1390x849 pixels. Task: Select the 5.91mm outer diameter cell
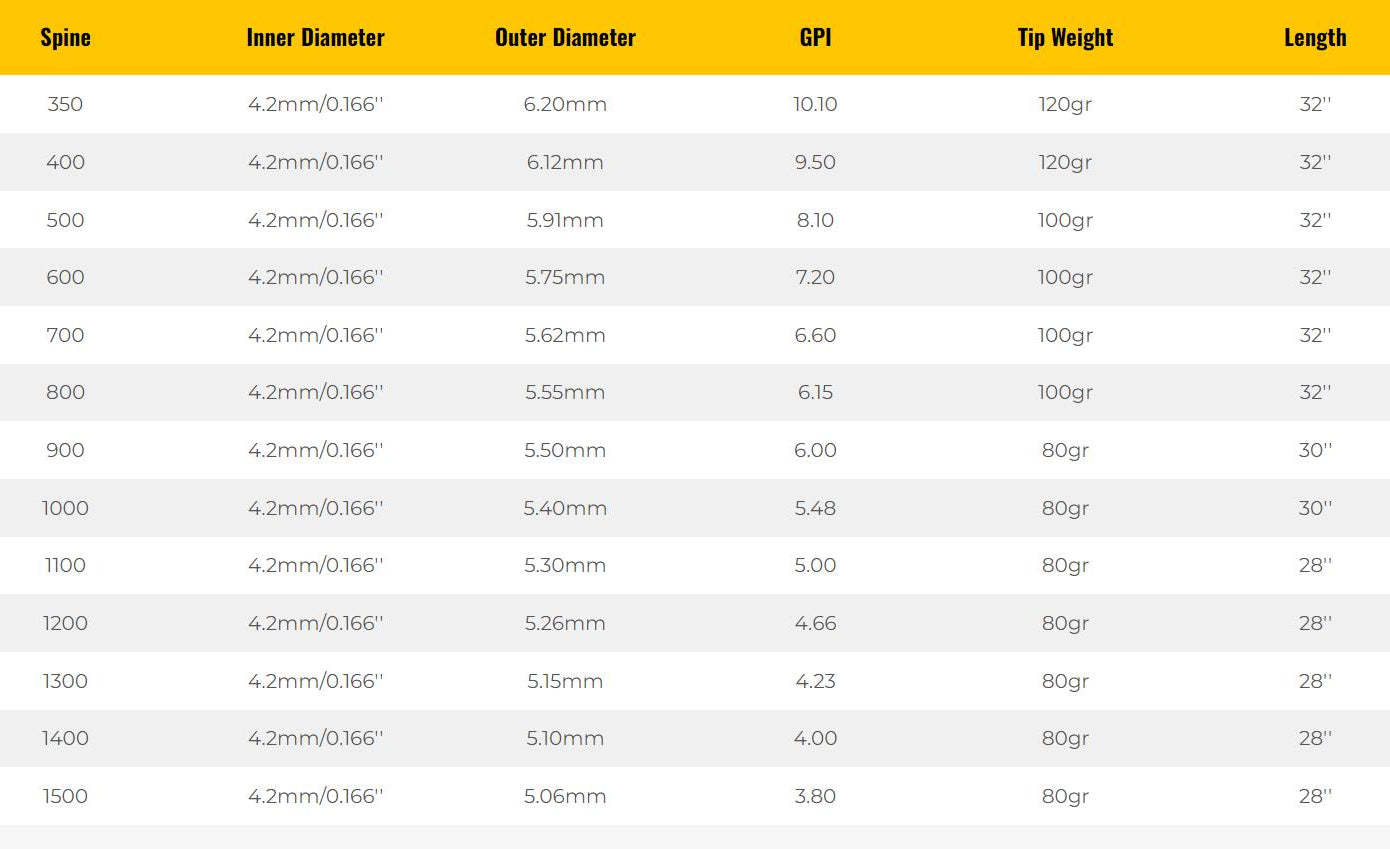(565, 220)
